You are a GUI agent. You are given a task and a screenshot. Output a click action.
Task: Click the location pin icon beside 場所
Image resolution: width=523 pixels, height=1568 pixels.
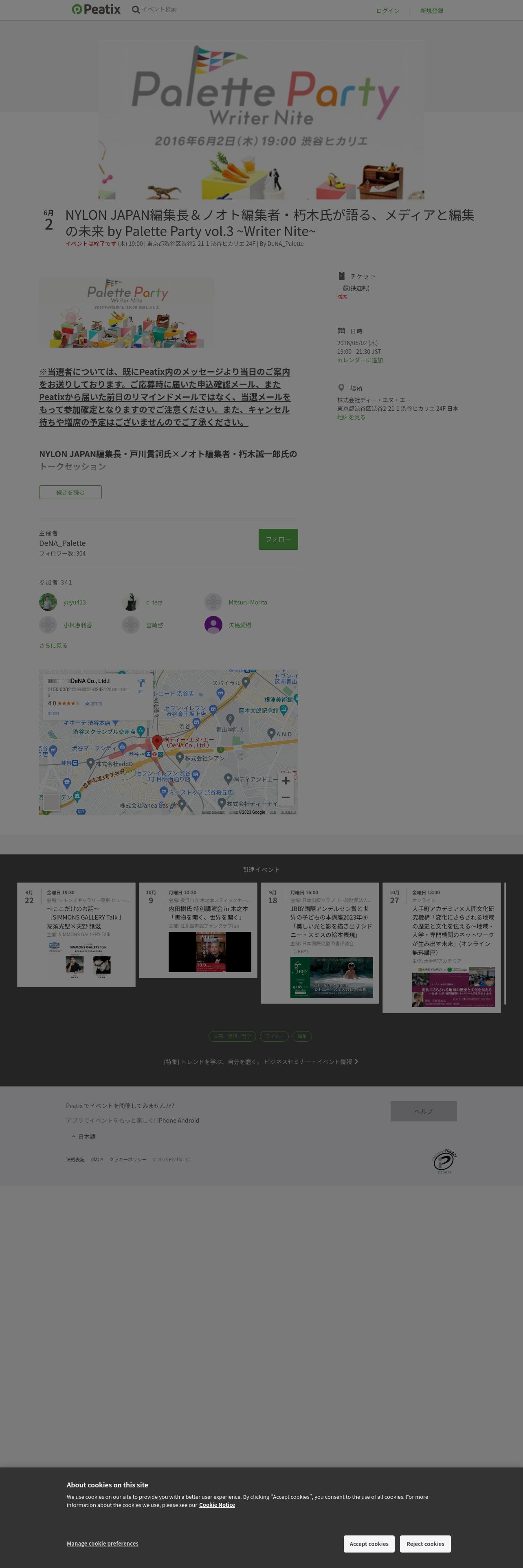point(342,388)
